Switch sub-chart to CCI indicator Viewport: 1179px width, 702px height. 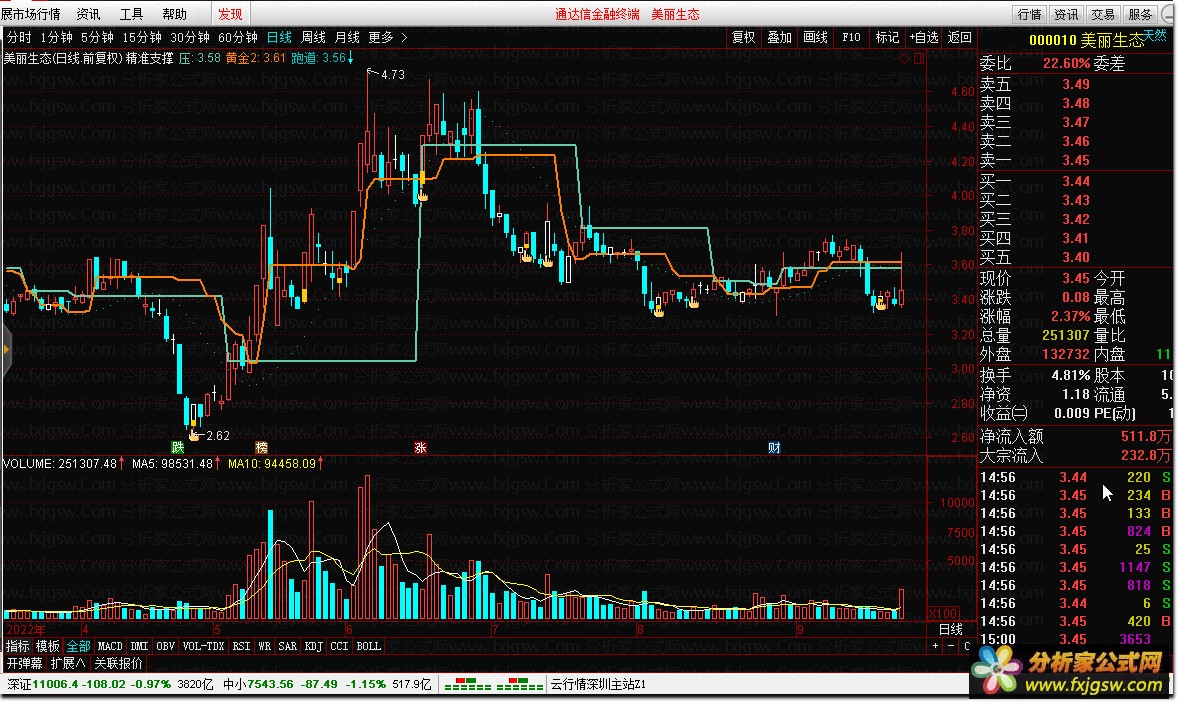(339, 646)
